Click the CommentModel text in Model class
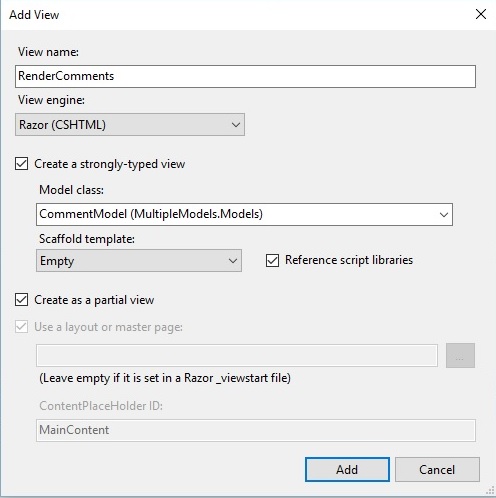 point(83,214)
